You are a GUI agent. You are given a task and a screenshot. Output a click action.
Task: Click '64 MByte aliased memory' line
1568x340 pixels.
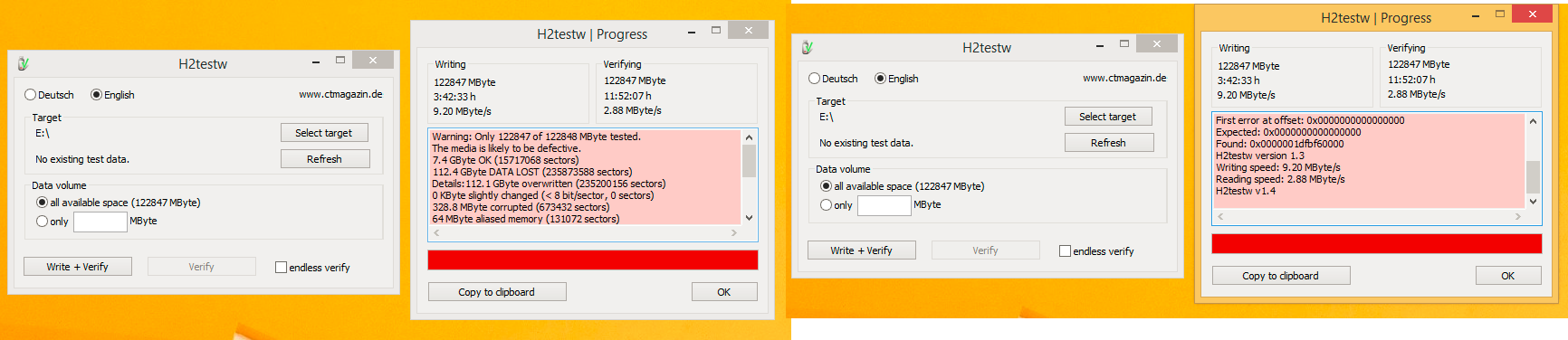coord(526,219)
